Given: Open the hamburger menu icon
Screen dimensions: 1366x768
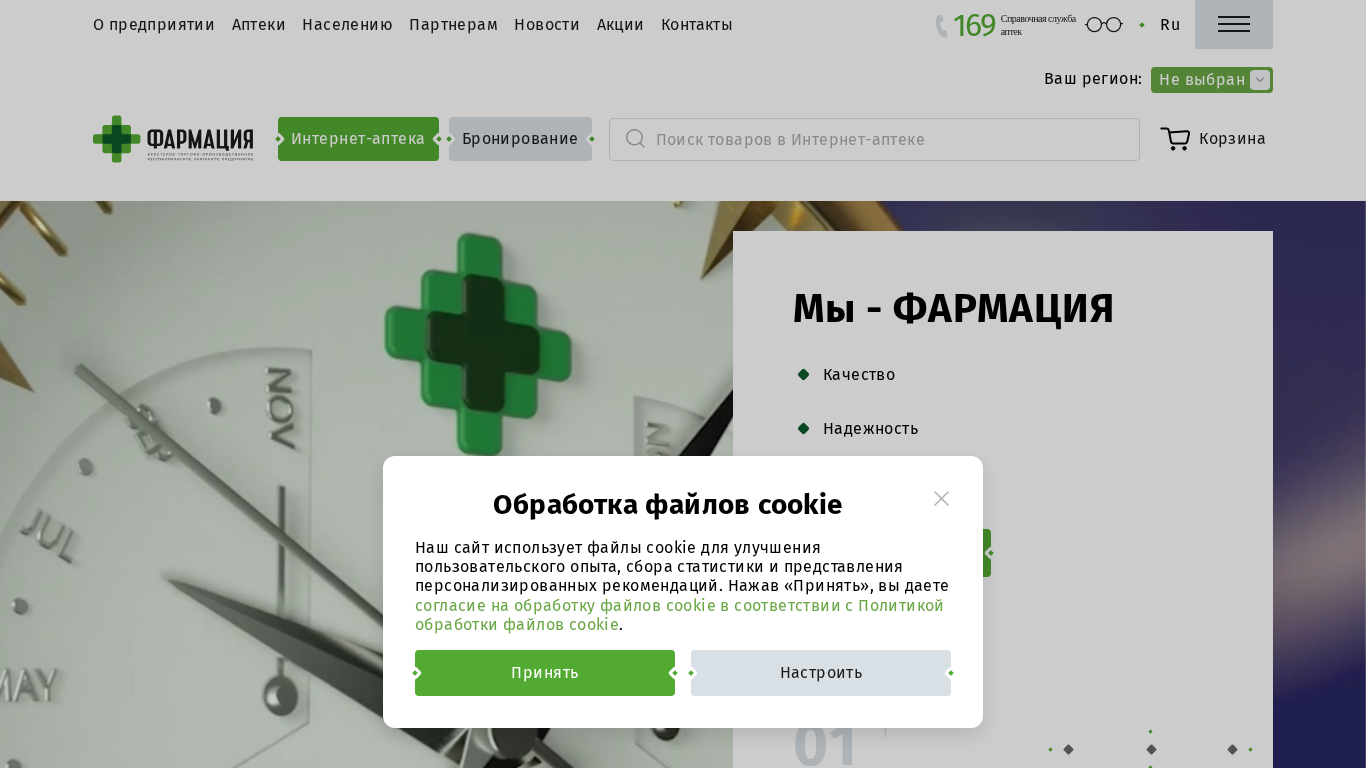Looking at the screenshot, I should (x=1233, y=24).
